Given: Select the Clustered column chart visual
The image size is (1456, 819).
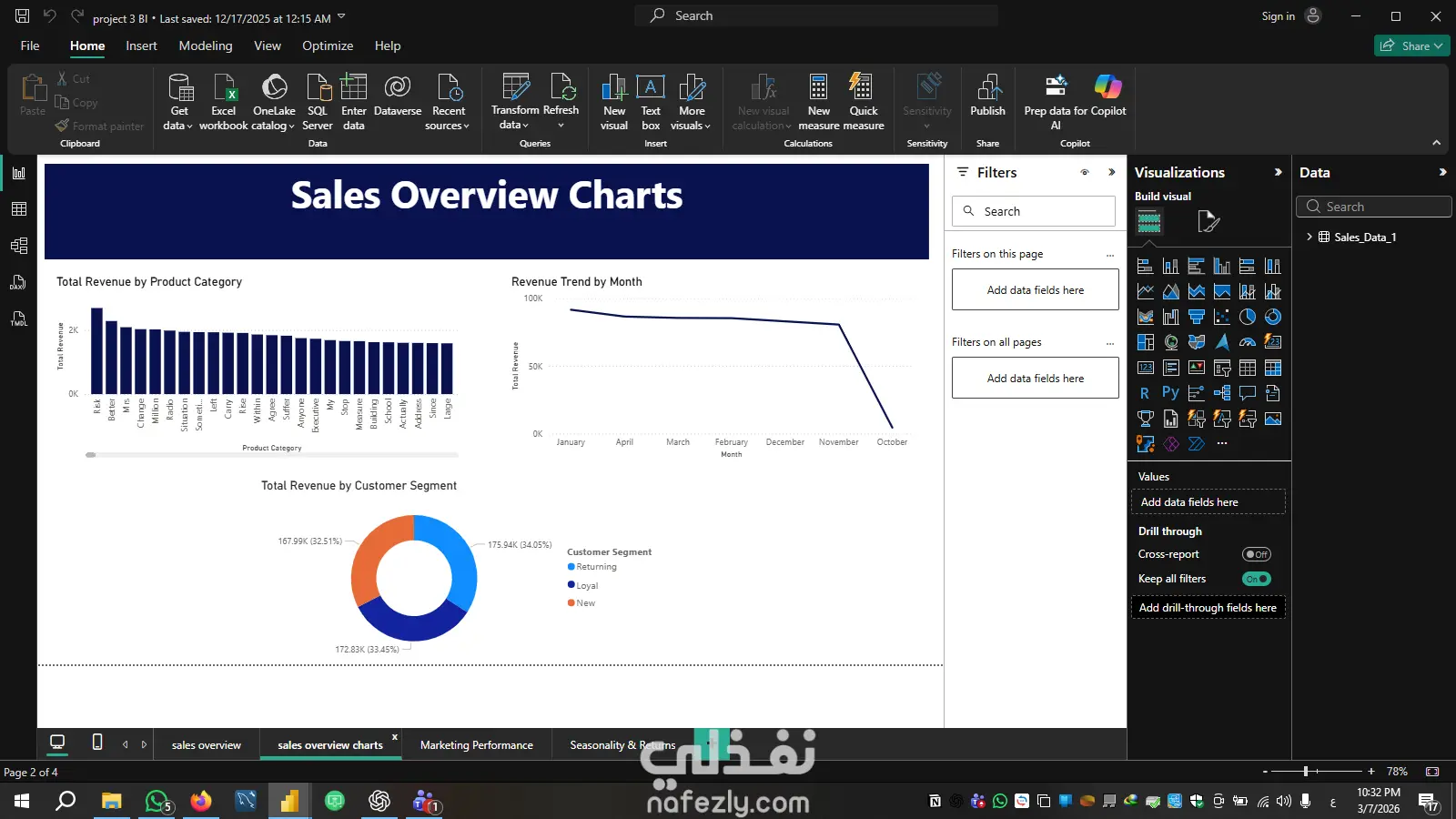Looking at the screenshot, I should tap(1222, 266).
